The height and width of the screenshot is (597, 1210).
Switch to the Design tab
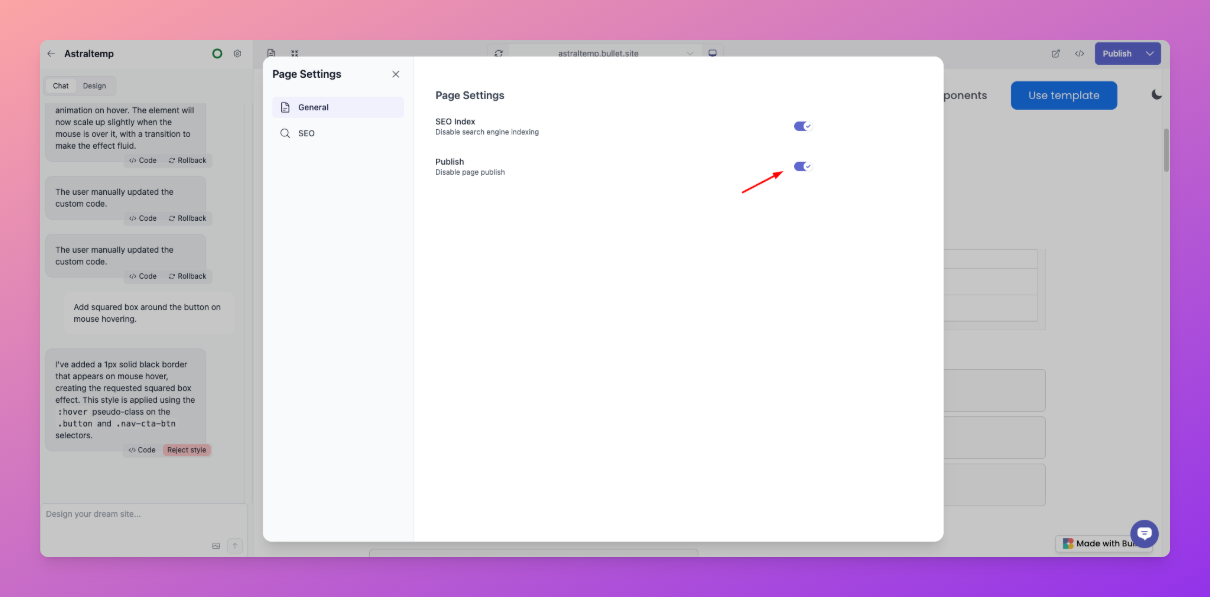[x=94, y=86]
